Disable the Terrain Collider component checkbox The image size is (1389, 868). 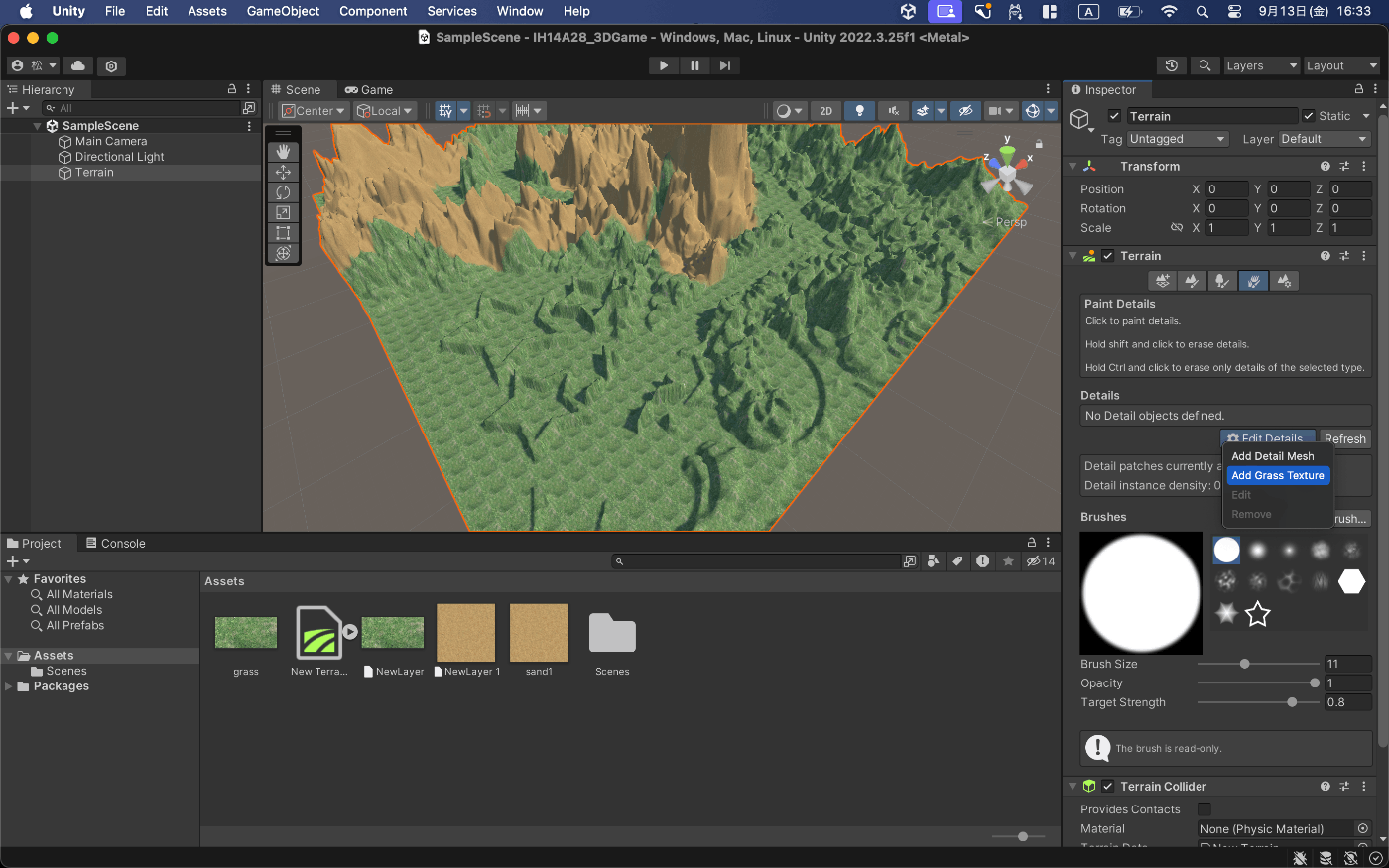pos(1108,787)
